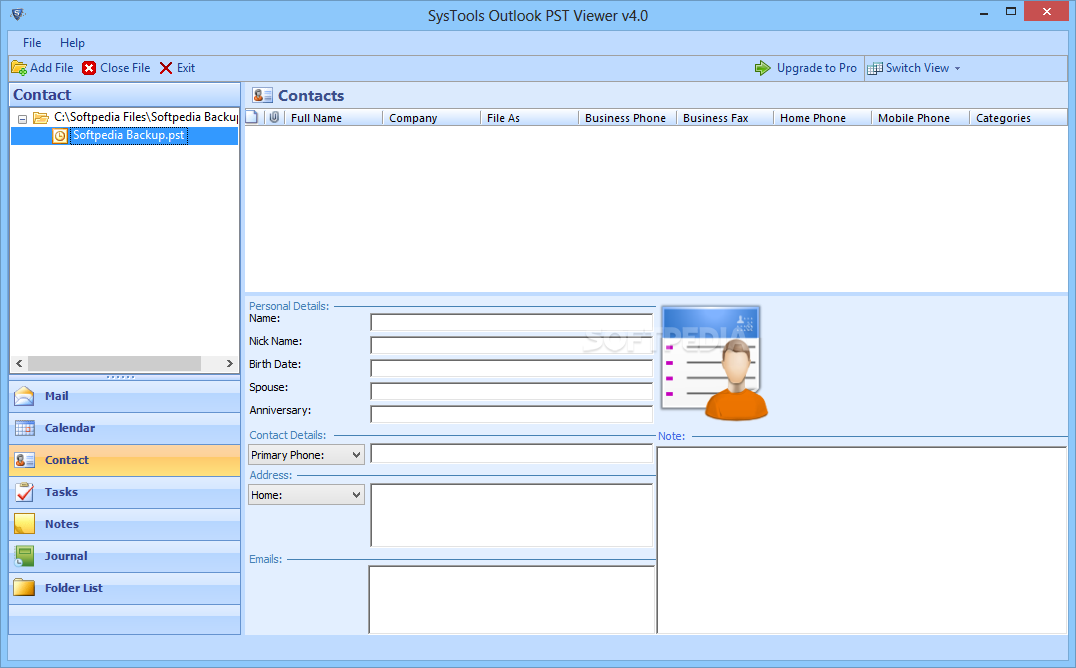Screen dimensions: 1076x668
Task: Sort by Business Phone column header
Action: [x=628, y=118]
